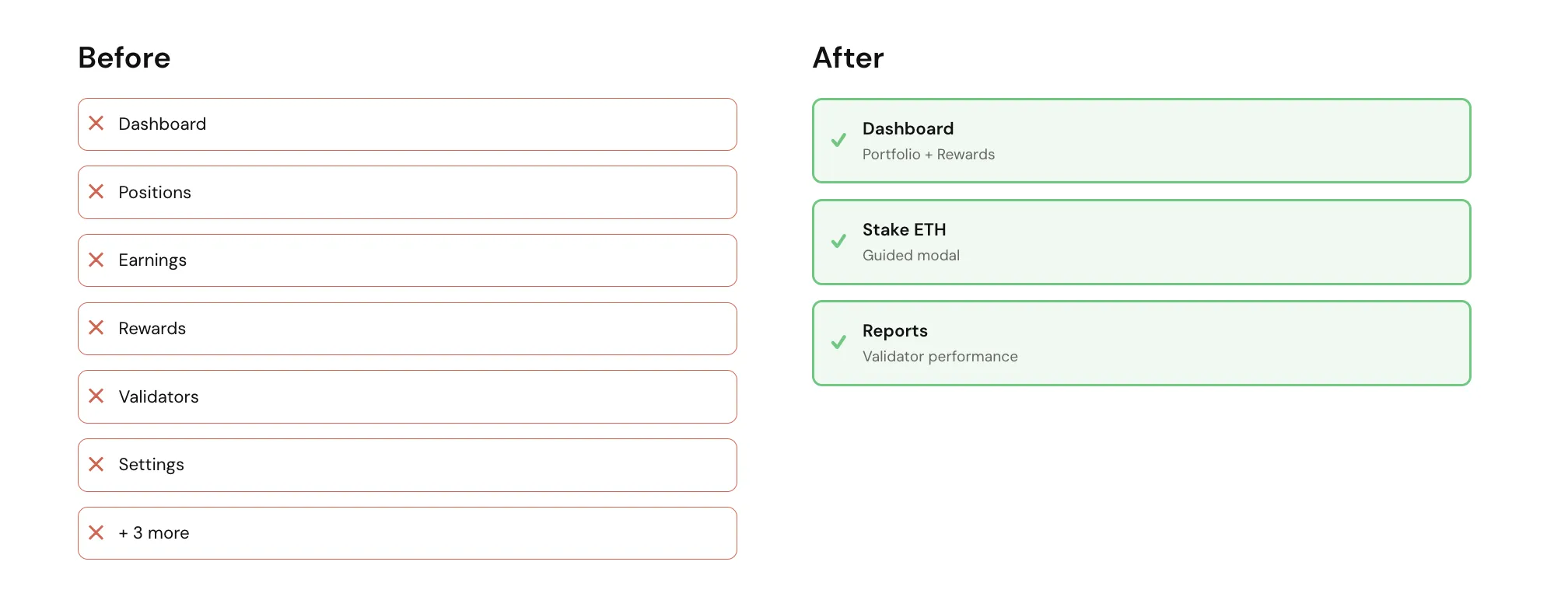The image size is (1568, 614).
Task: Click the After heading
Action: click(x=848, y=58)
